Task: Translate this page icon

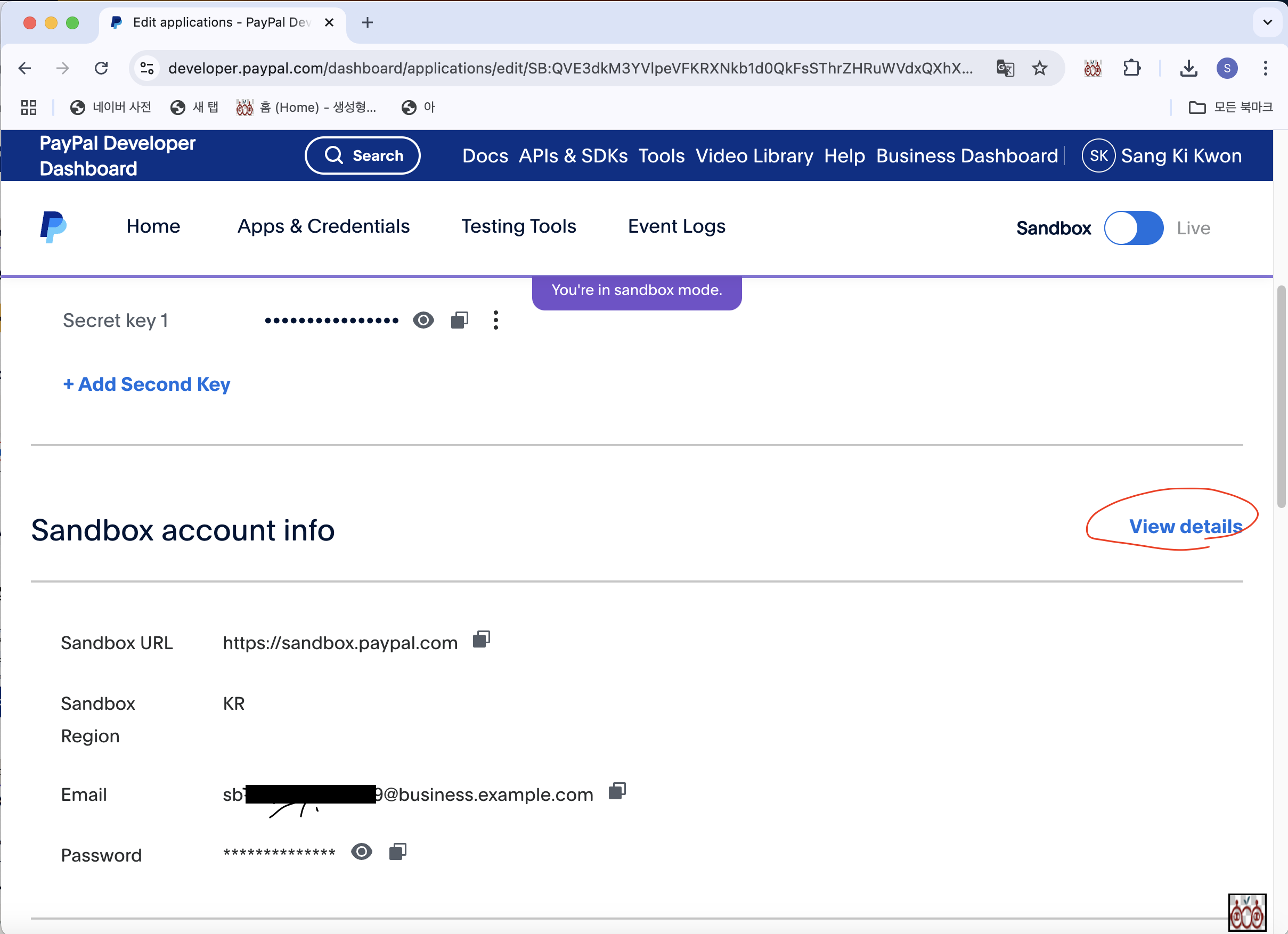Action: tap(1005, 69)
